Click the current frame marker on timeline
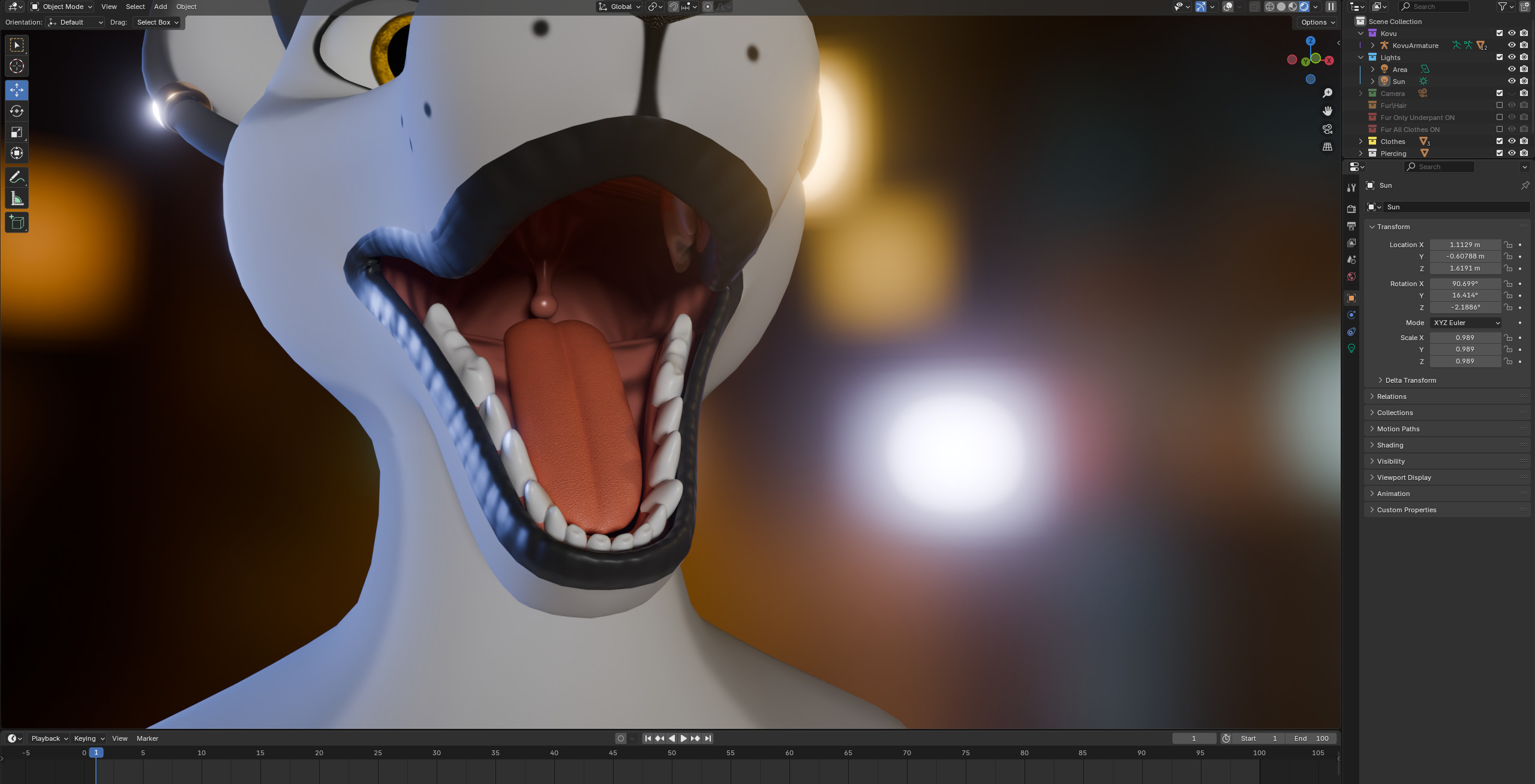This screenshot has width=1535, height=784. [x=96, y=752]
